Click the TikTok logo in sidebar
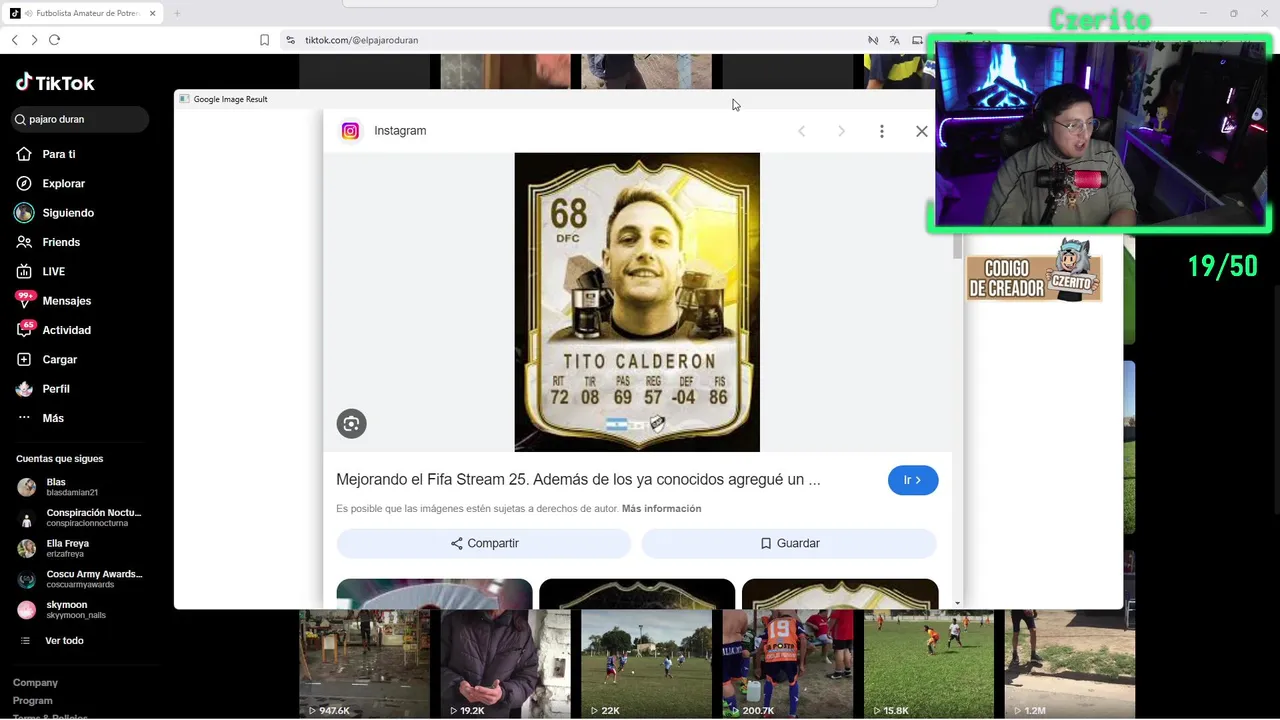 55,83
